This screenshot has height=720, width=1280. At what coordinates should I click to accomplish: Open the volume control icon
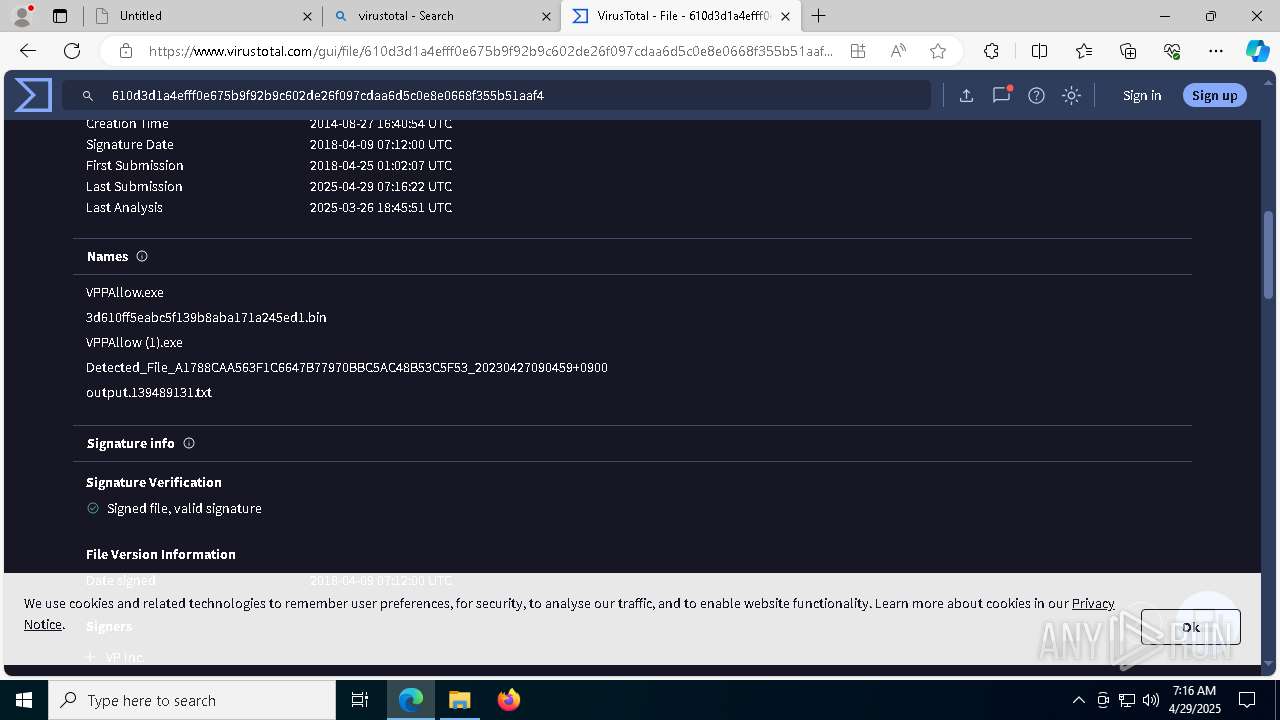[1151, 700]
